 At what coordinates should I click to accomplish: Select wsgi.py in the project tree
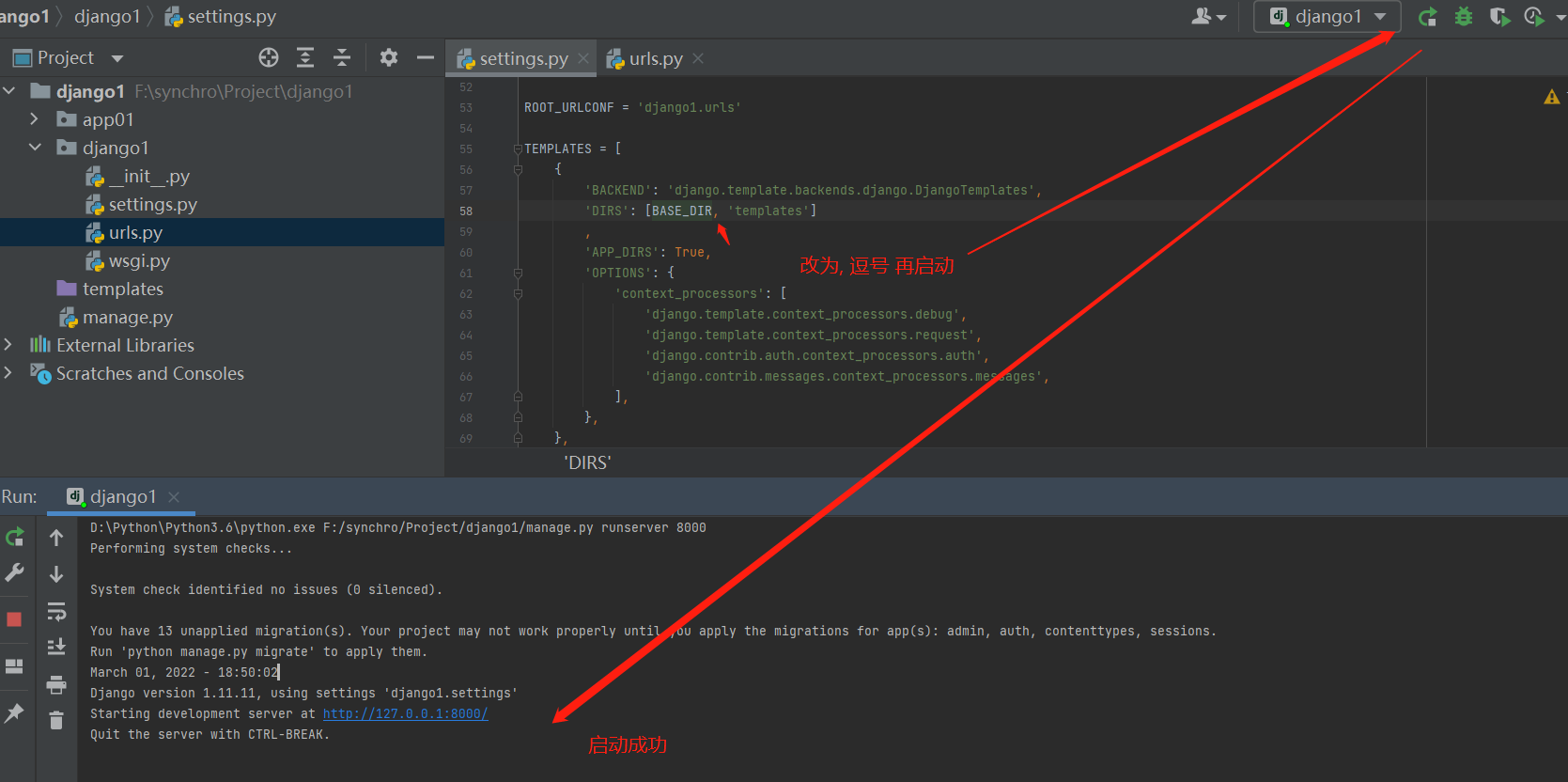click(x=128, y=260)
